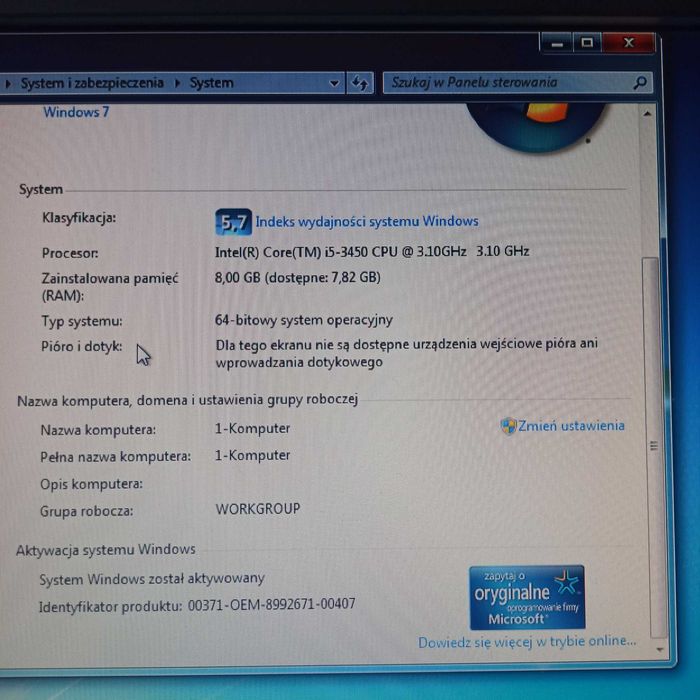The width and height of the screenshot is (700, 700).
Task: Click the 5.7 performance score badge
Action: pos(233,222)
